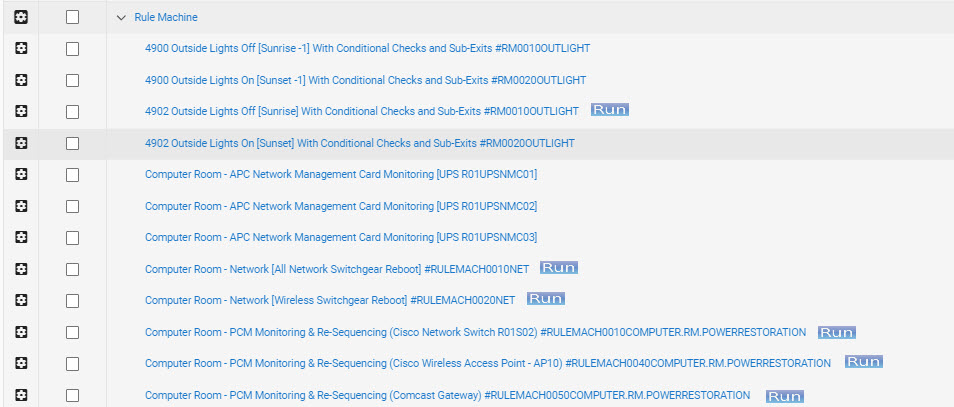Screen dimensions: 954x407
Task: Click gear icon for 4900 Outside Lights On rule
Action: (x=21, y=80)
